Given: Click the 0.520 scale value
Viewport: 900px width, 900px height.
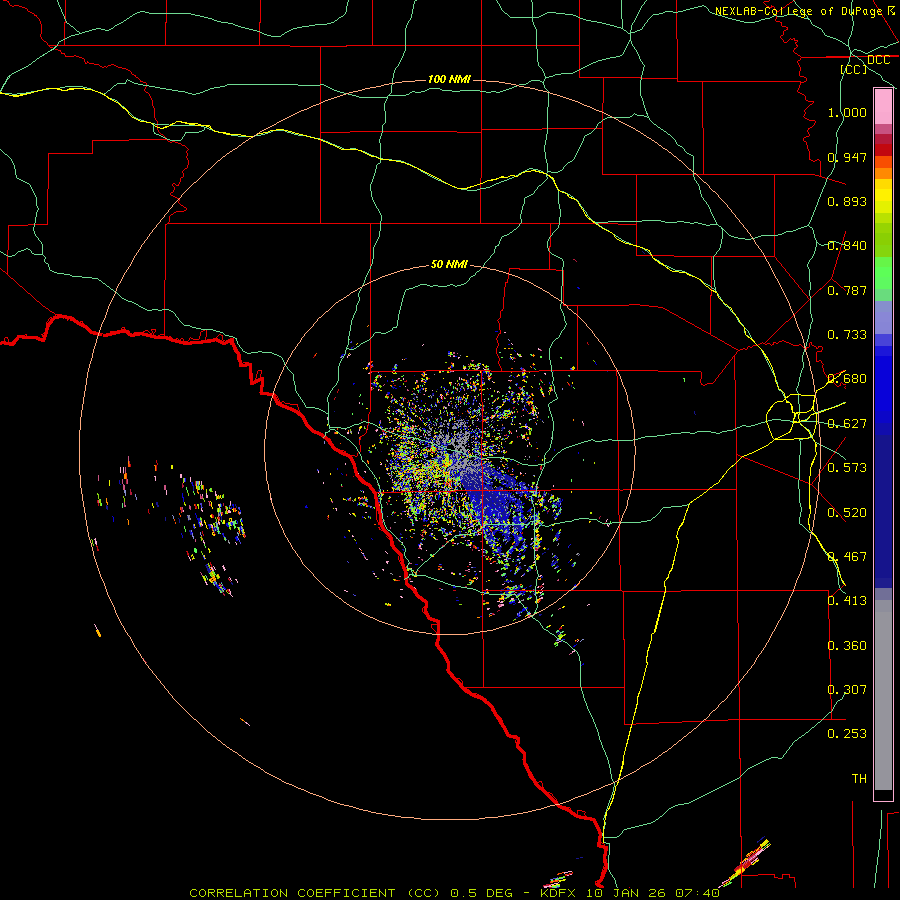Looking at the screenshot, I should [847, 513].
